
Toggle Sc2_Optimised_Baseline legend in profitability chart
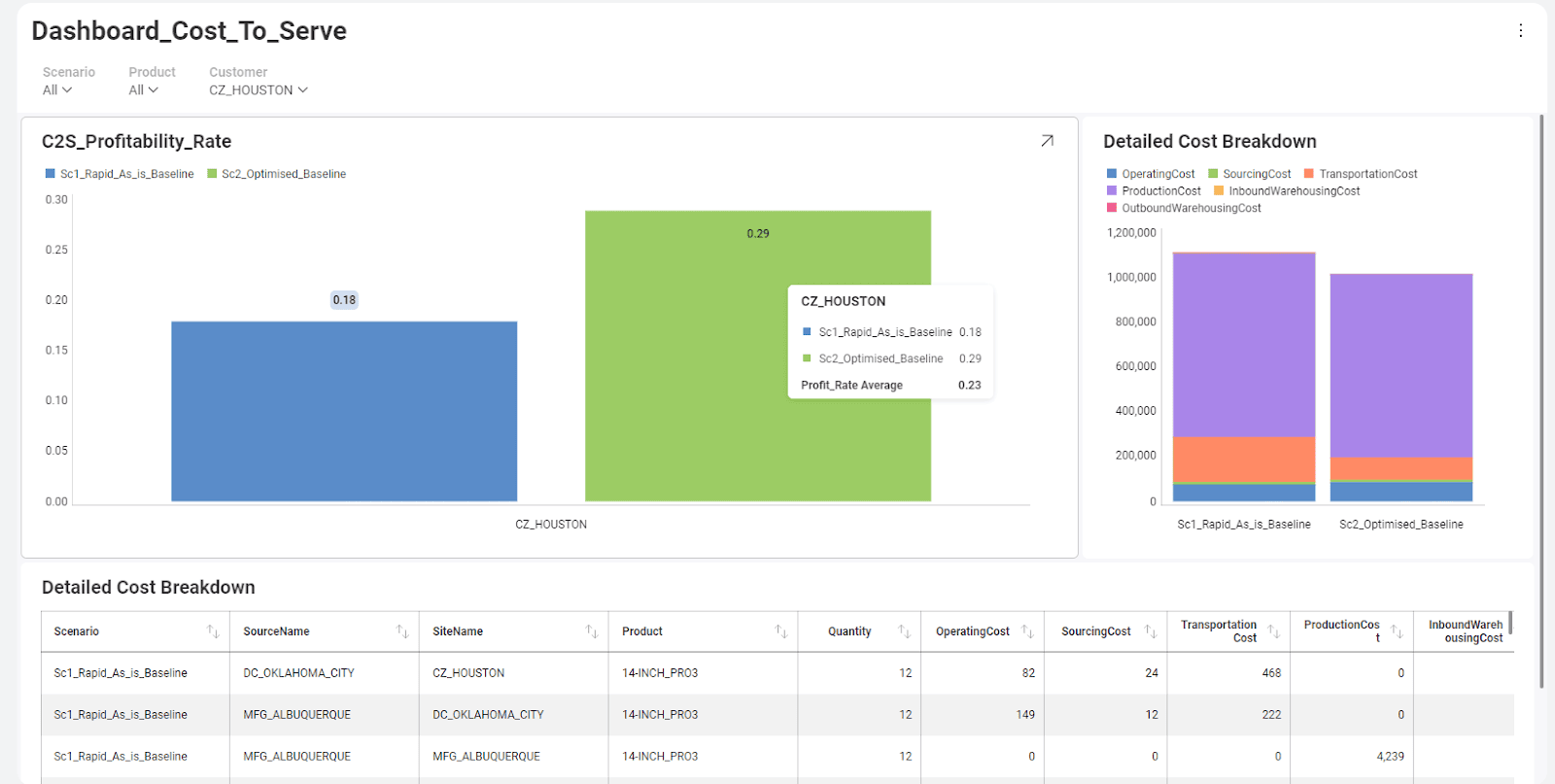(x=277, y=174)
